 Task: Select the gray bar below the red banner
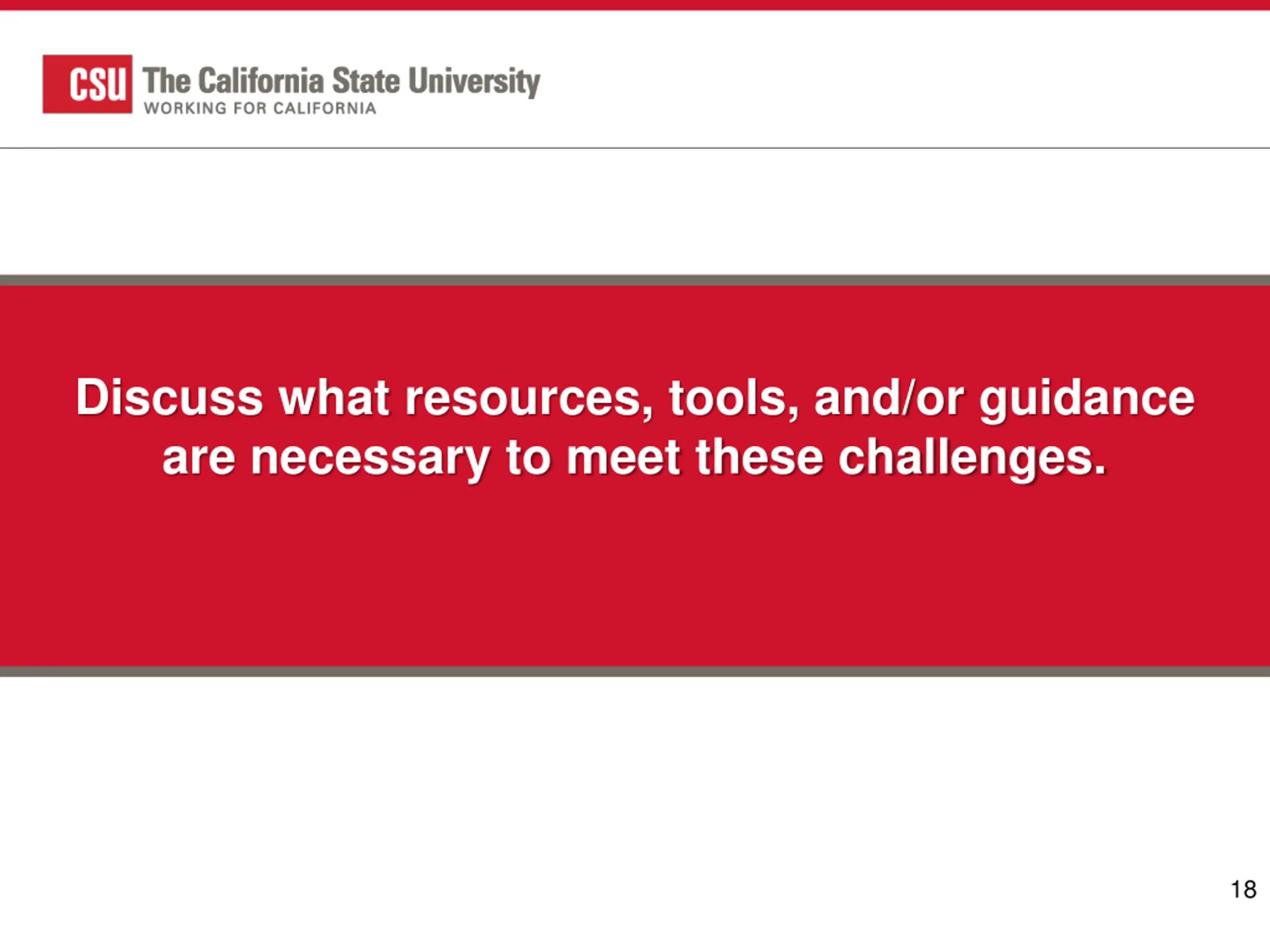pyautogui.click(x=635, y=671)
